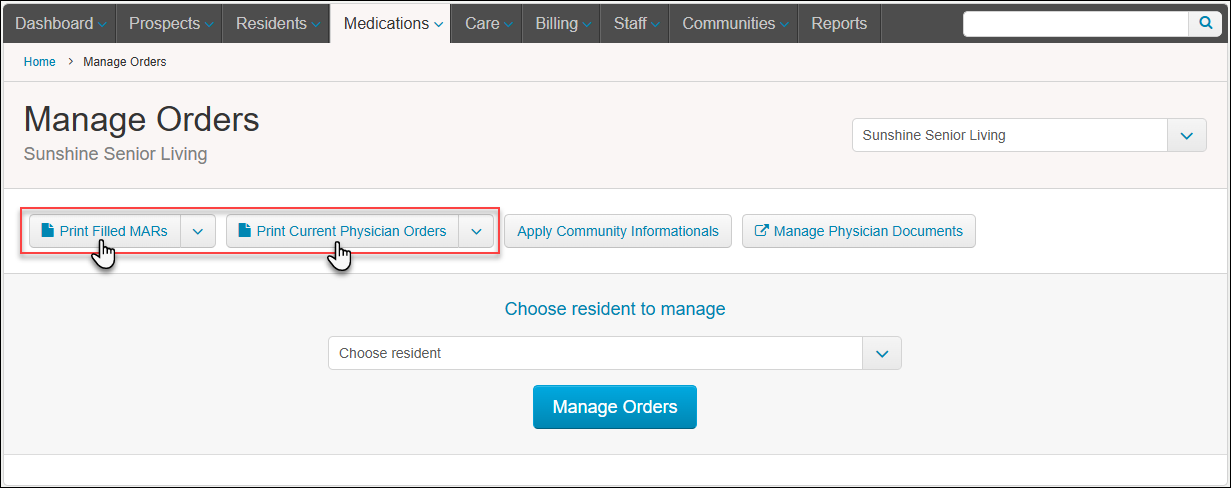1231x488 pixels.
Task: Open the Medications menu
Action: 390,24
